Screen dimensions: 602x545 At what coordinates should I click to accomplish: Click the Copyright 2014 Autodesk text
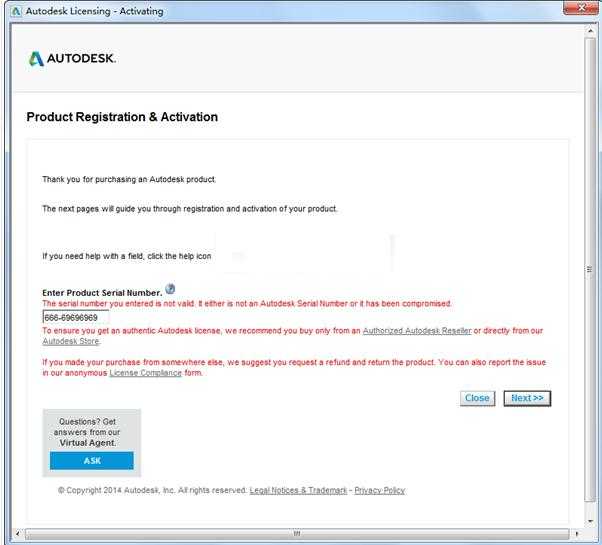tap(152, 490)
